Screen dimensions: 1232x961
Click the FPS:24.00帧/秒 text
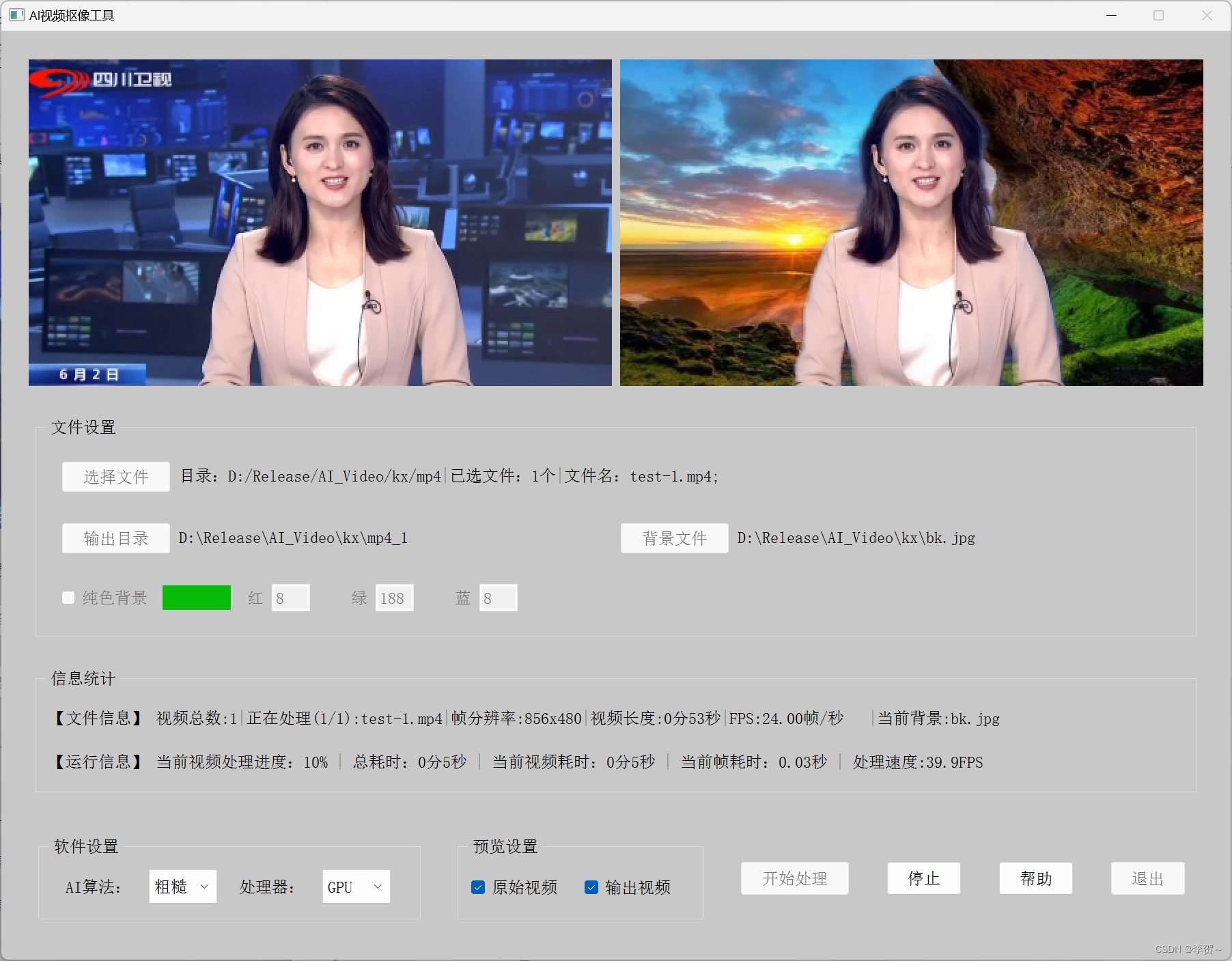click(x=786, y=719)
